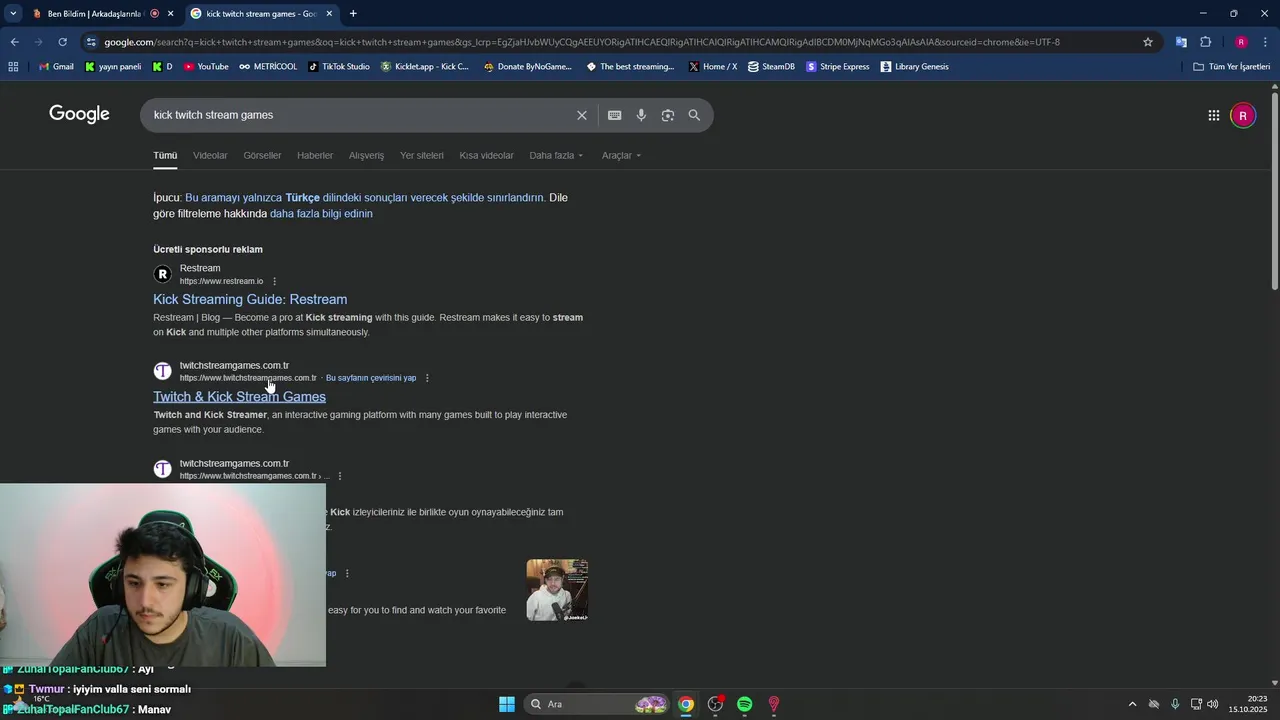This screenshot has width=1280, height=720.
Task: Expand the Daha fazla filter dropdown
Action: point(556,155)
